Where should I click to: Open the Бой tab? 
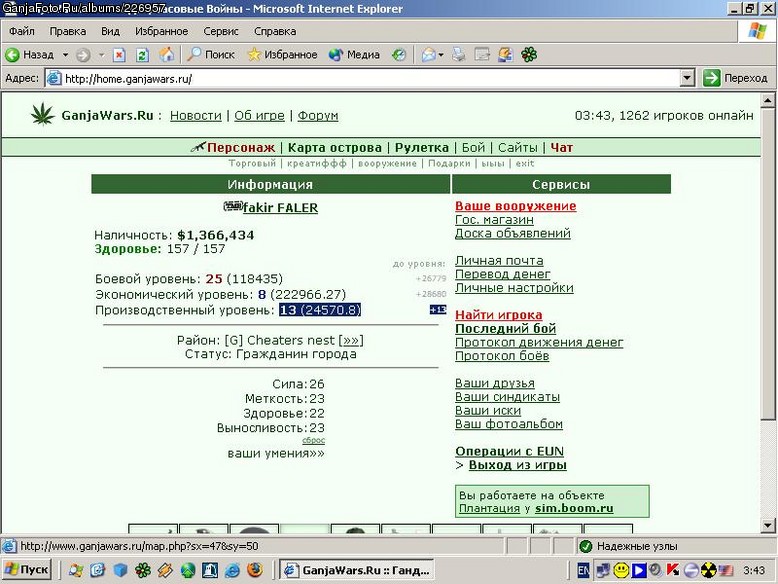[473, 147]
